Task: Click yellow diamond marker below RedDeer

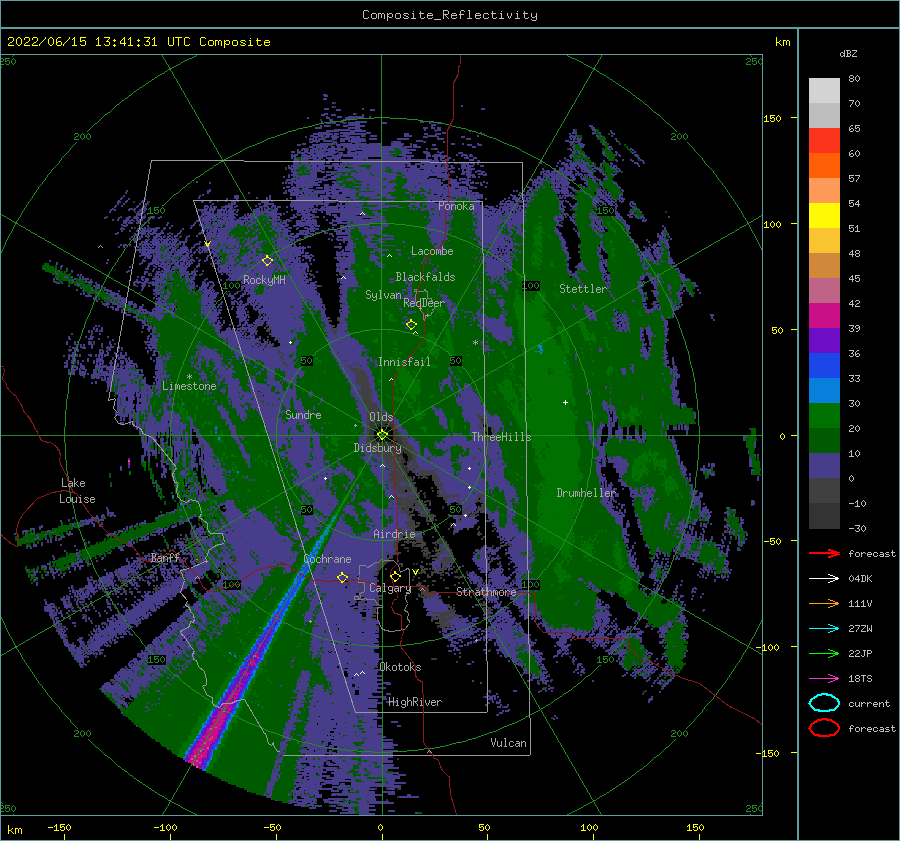Action: pyautogui.click(x=411, y=325)
